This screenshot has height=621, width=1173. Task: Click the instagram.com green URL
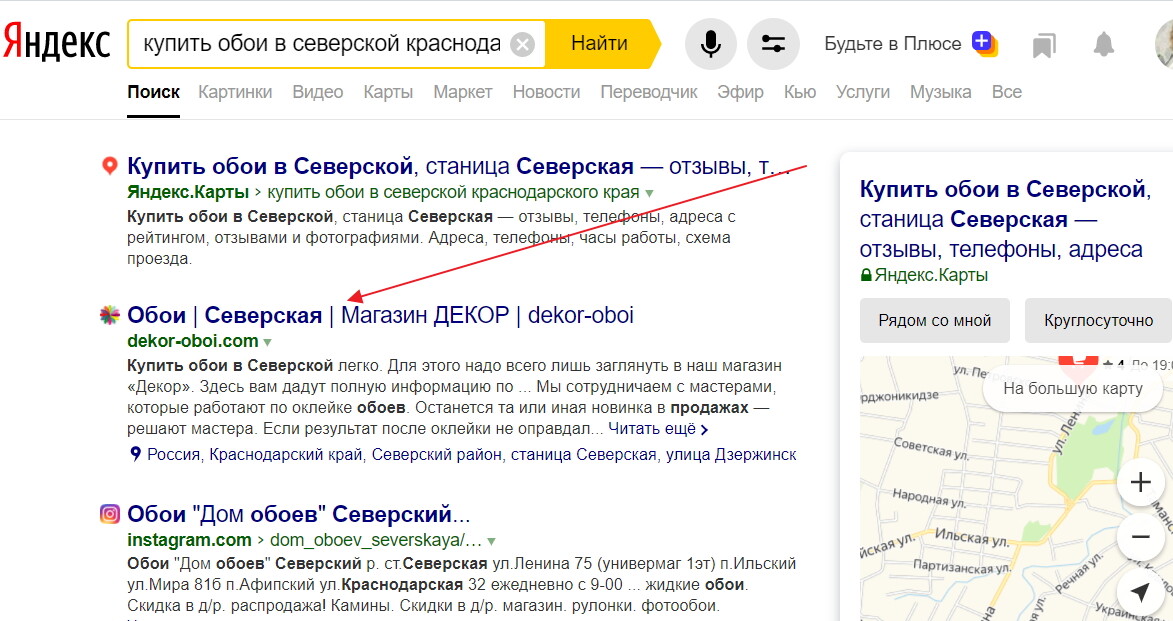(x=189, y=540)
